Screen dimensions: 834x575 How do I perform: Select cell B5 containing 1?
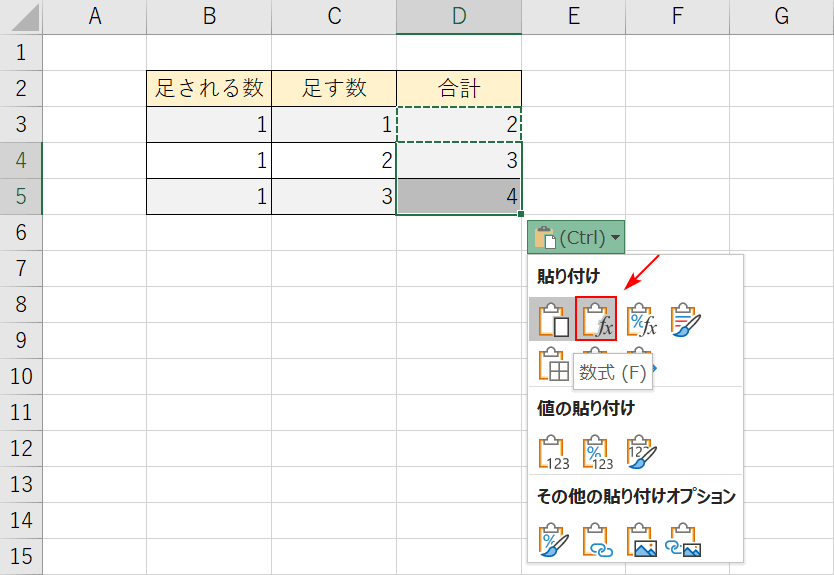209,196
